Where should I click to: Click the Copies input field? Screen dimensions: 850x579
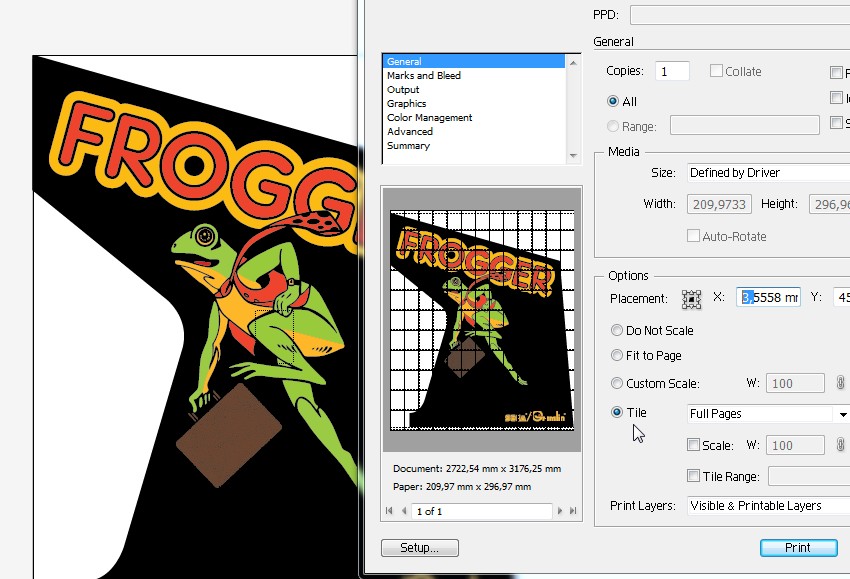point(672,71)
